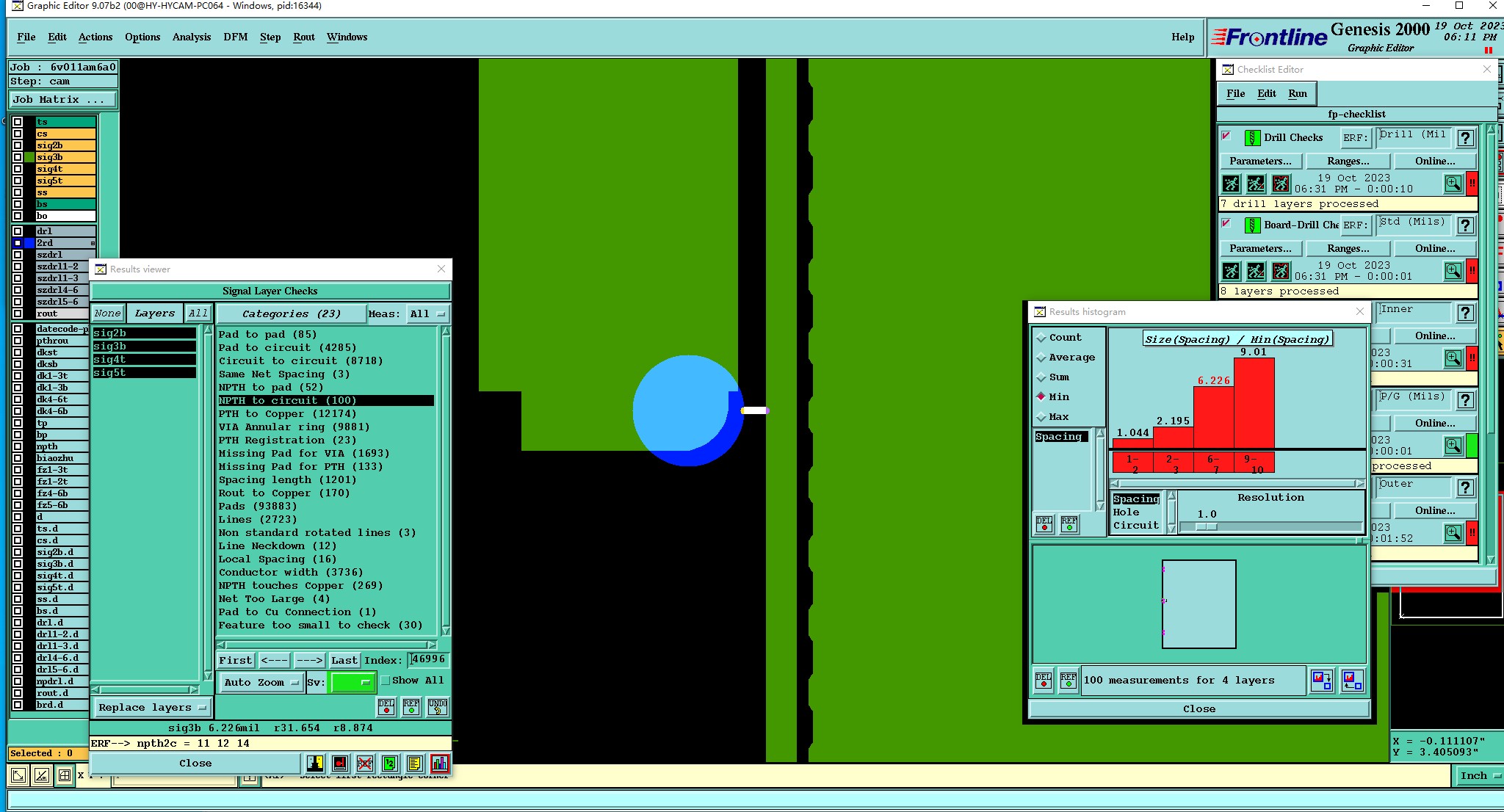Open the Replace layers dropdown

pyautogui.click(x=152, y=708)
